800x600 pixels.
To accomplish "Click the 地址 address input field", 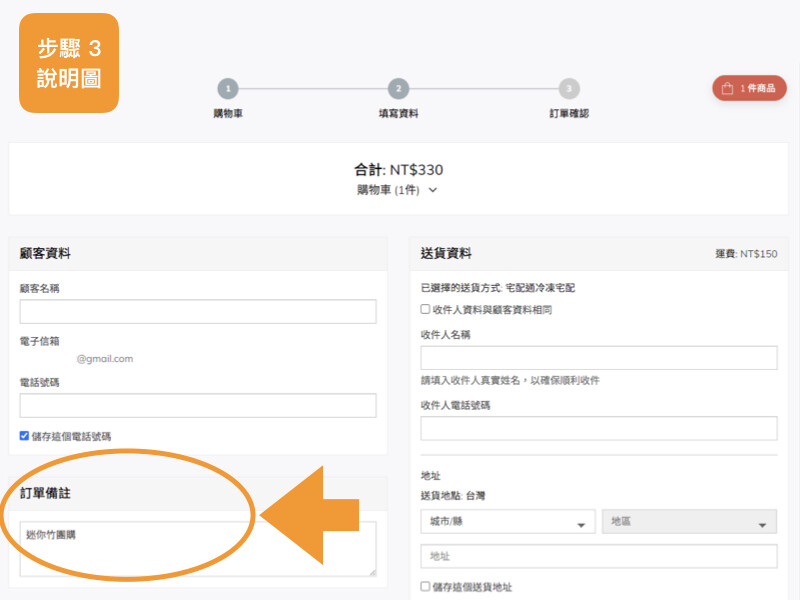I will (598, 557).
